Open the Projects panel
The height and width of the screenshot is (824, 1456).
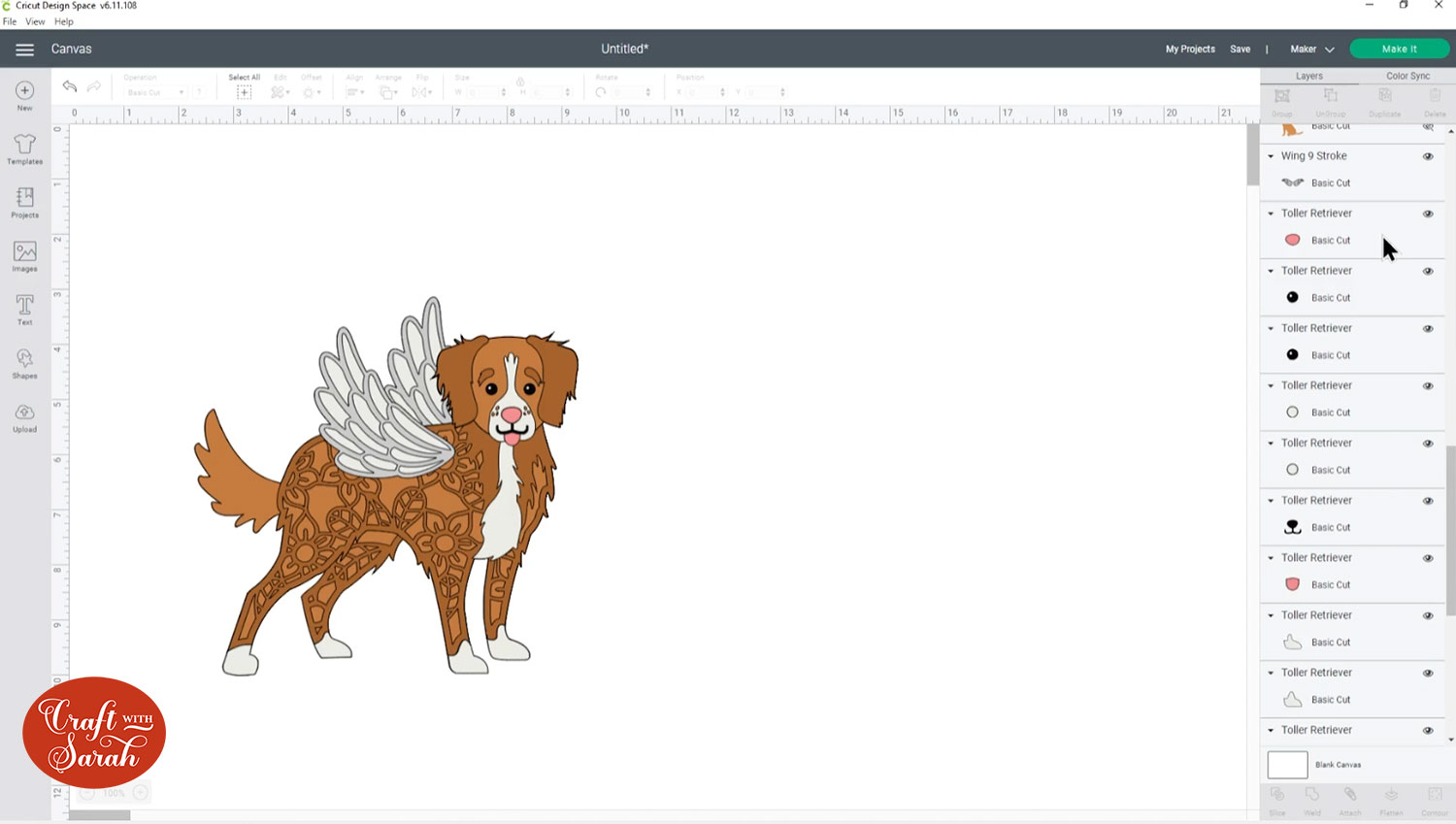(25, 202)
